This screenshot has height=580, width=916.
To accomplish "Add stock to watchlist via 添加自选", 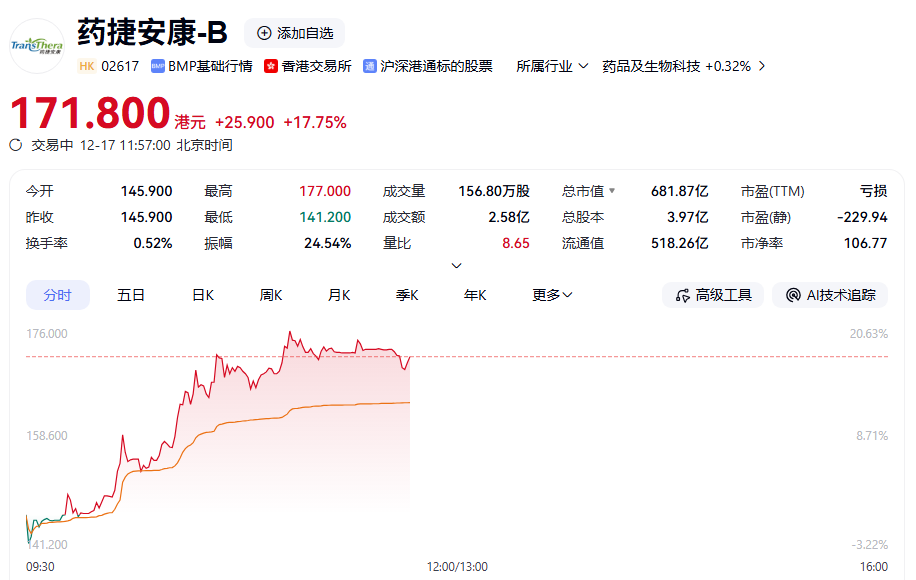I will (x=294, y=33).
